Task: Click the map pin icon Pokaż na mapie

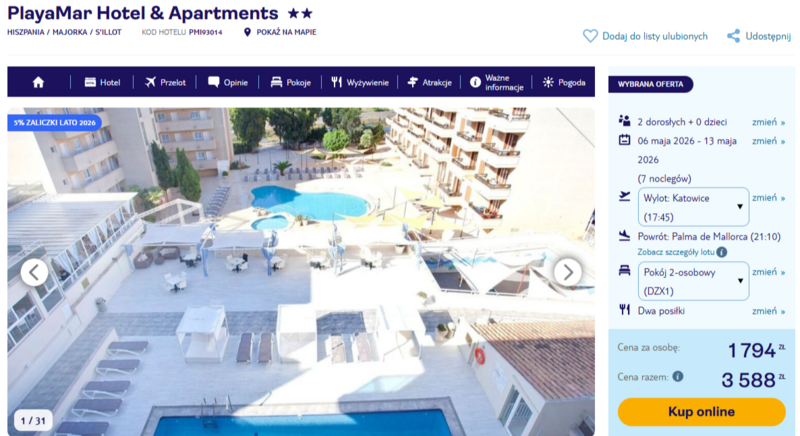Action: tap(247, 32)
